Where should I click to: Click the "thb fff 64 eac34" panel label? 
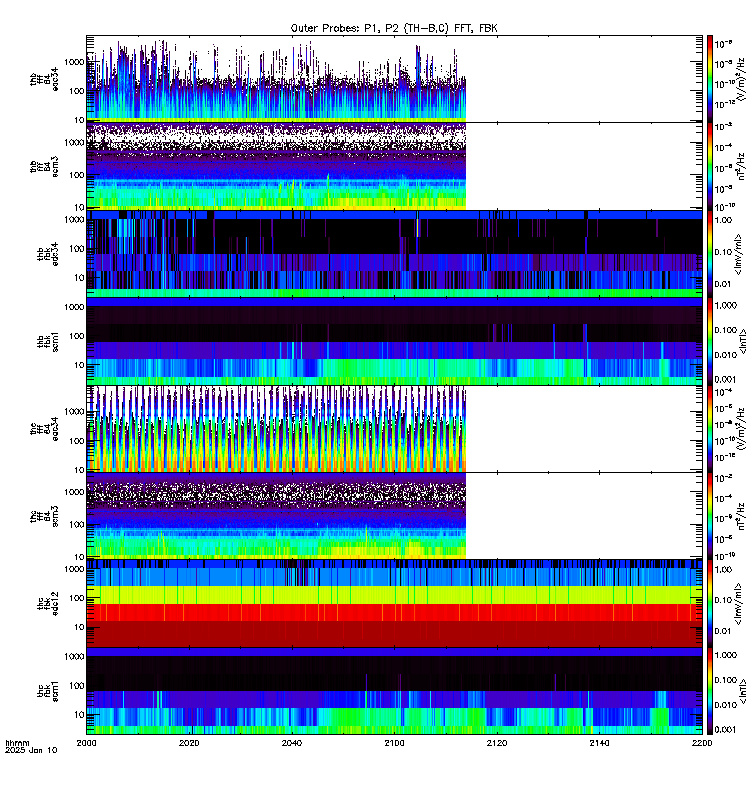[x=44, y=79]
